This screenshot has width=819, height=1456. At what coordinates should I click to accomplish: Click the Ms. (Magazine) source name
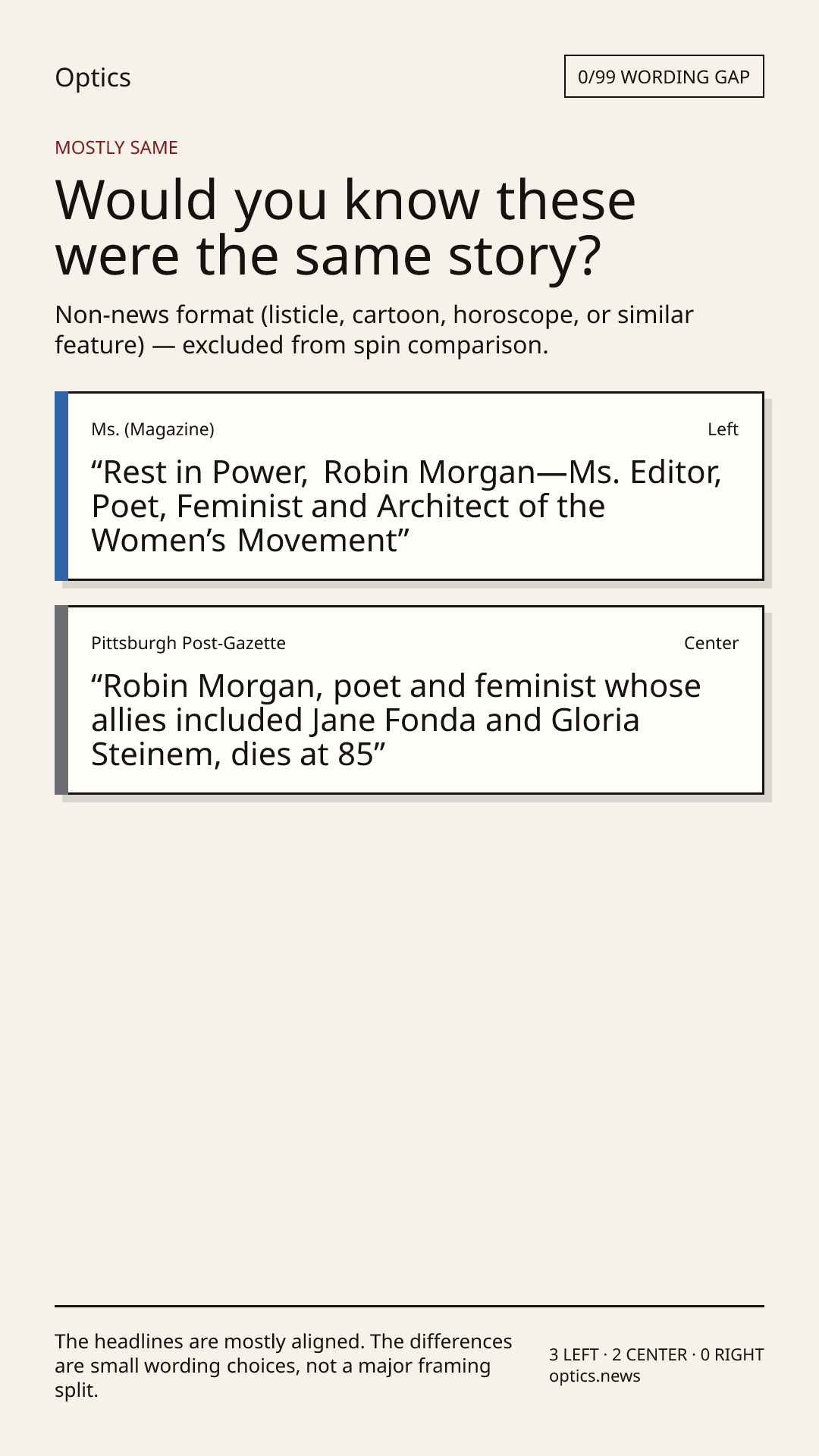click(152, 429)
